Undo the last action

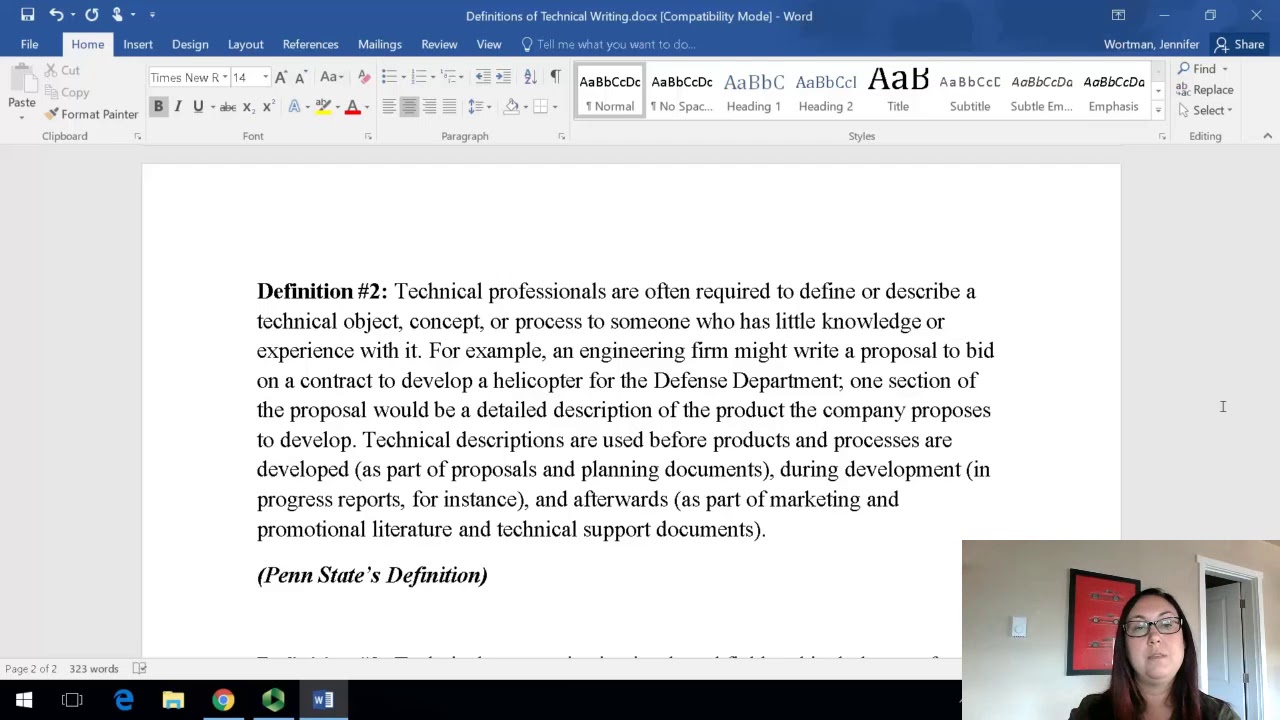[56, 15]
